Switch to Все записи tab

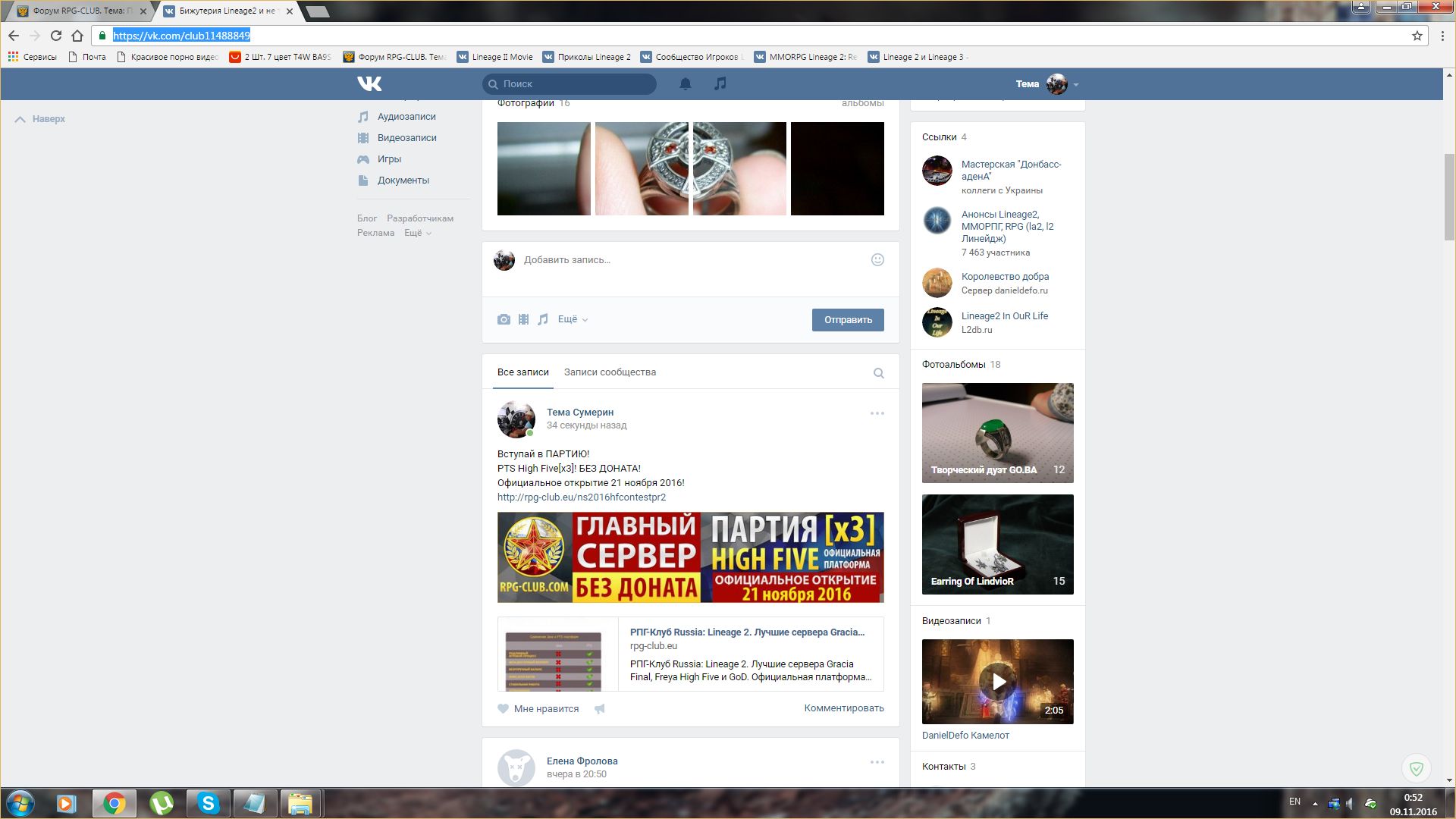pos(523,372)
